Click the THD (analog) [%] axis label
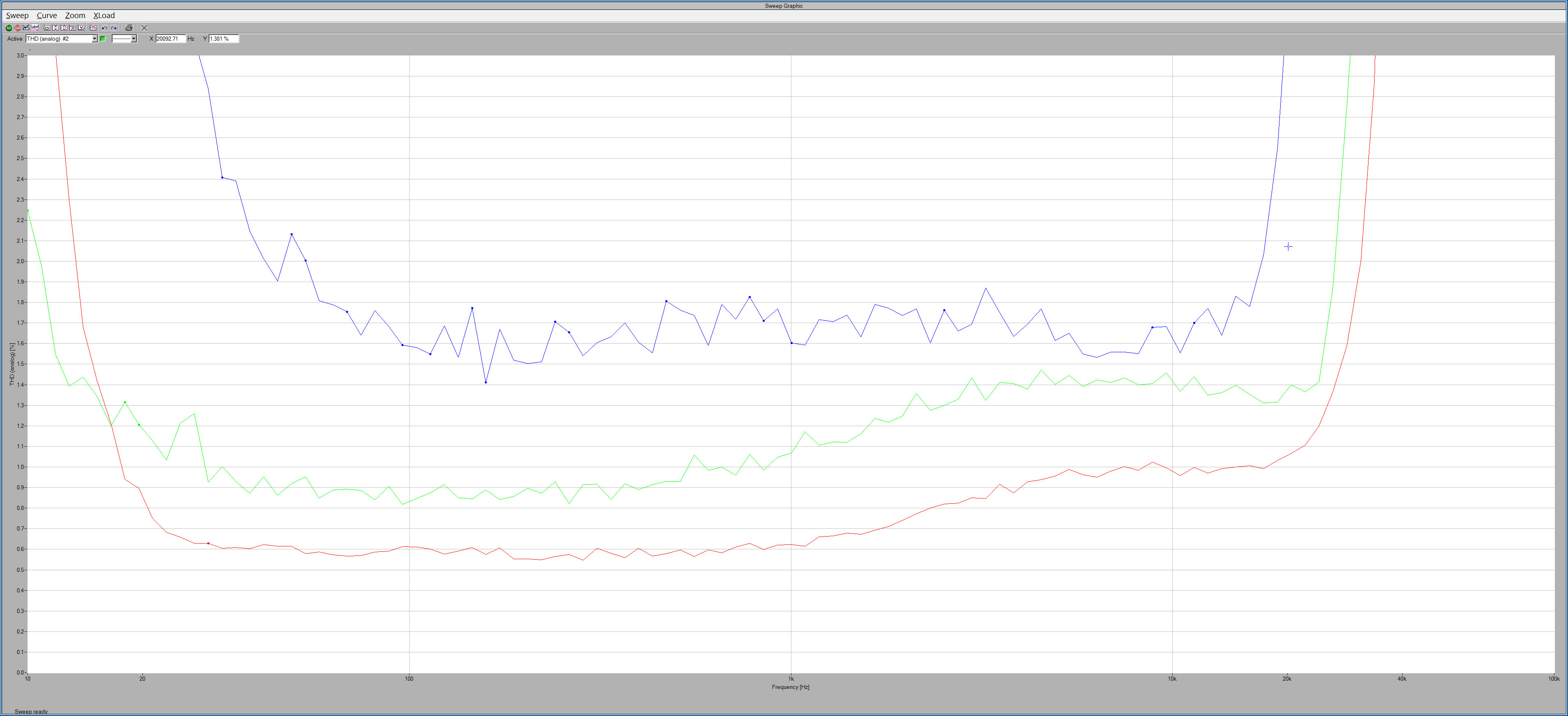Screen dimensions: 1568x716 coord(12,364)
